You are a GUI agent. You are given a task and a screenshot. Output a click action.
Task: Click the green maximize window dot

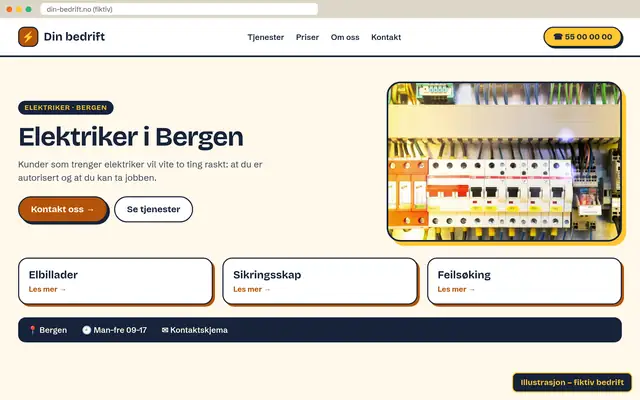(x=29, y=9)
